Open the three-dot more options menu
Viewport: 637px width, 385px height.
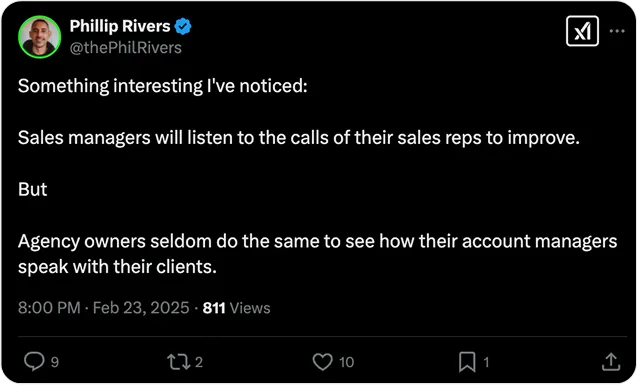coord(617,31)
